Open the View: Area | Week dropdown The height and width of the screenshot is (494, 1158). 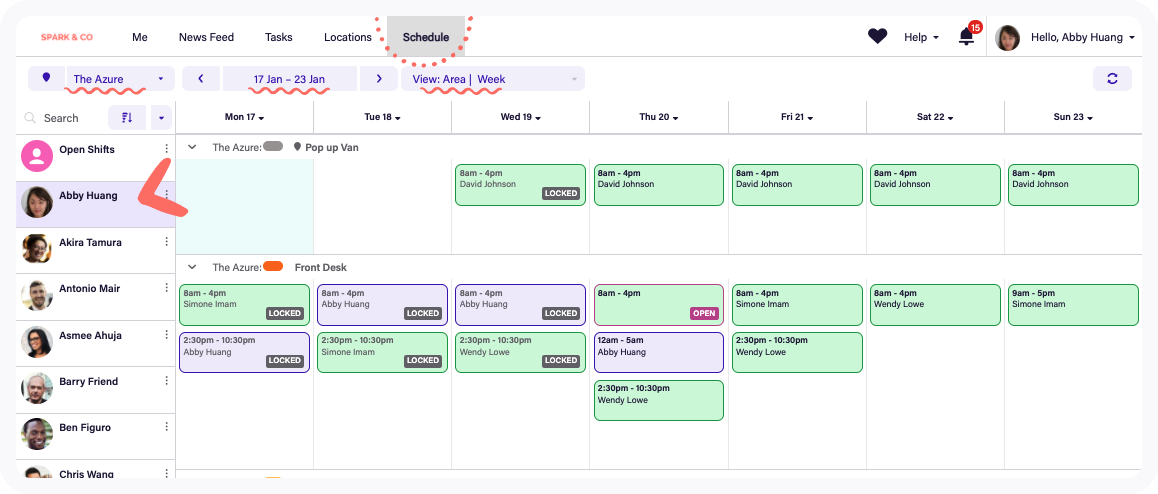(x=493, y=79)
